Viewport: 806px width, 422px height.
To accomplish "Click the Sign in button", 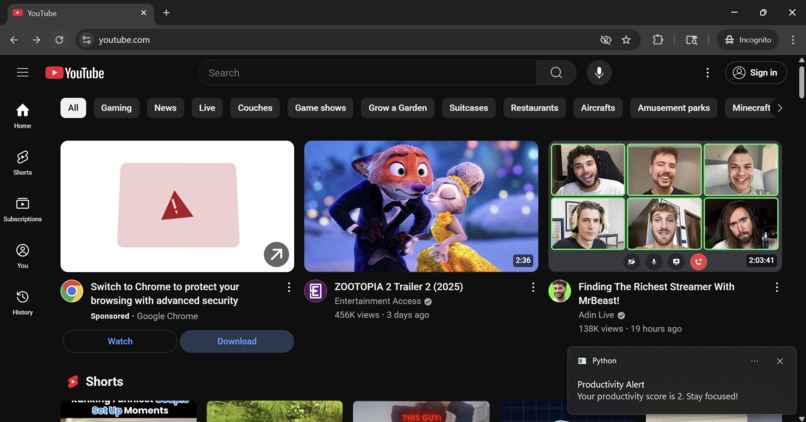I will pyautogui.click(x=756, y=73).
